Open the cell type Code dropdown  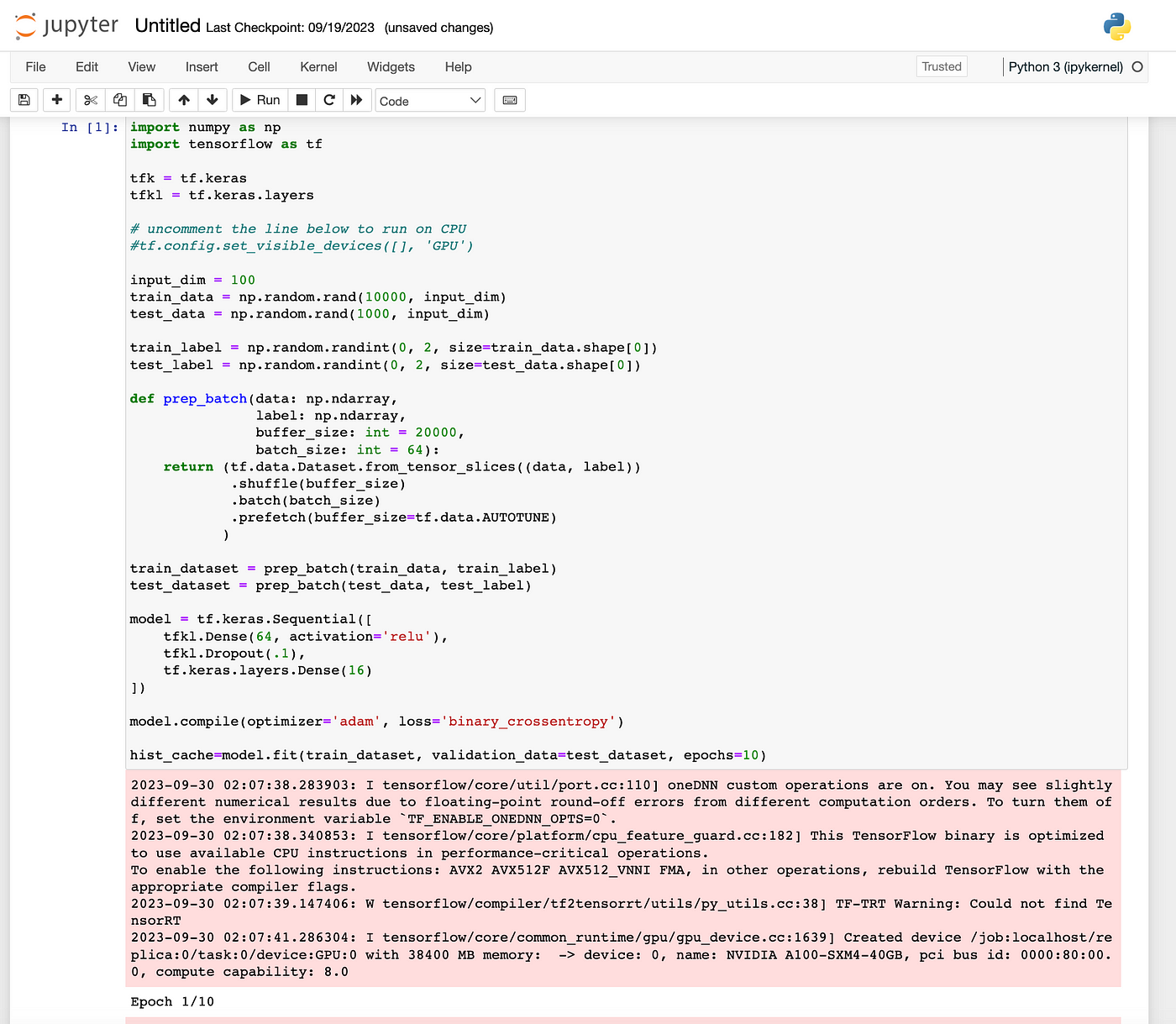point(430,101)
